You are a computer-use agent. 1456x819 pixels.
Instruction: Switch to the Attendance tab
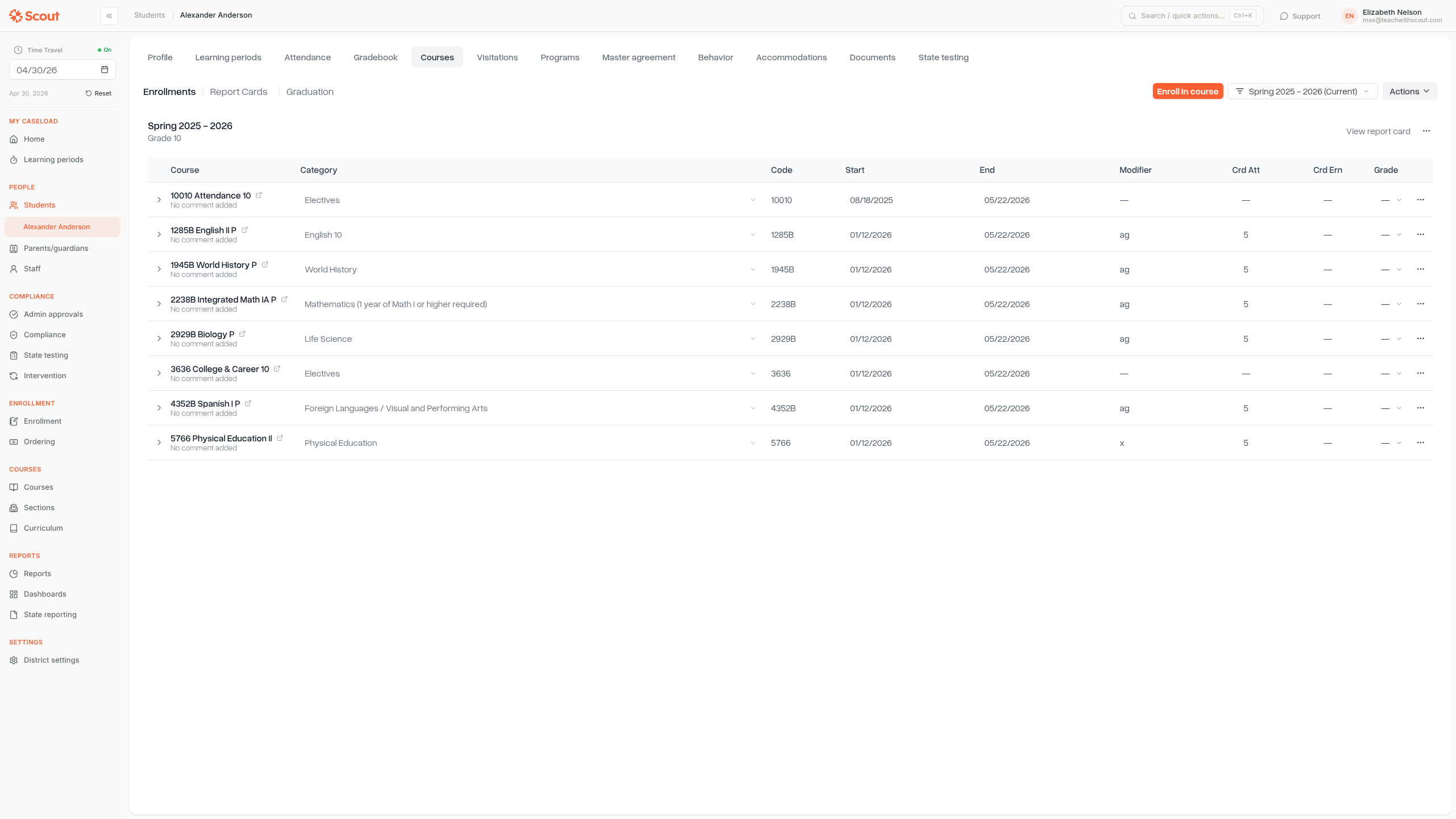pos(307,57)
